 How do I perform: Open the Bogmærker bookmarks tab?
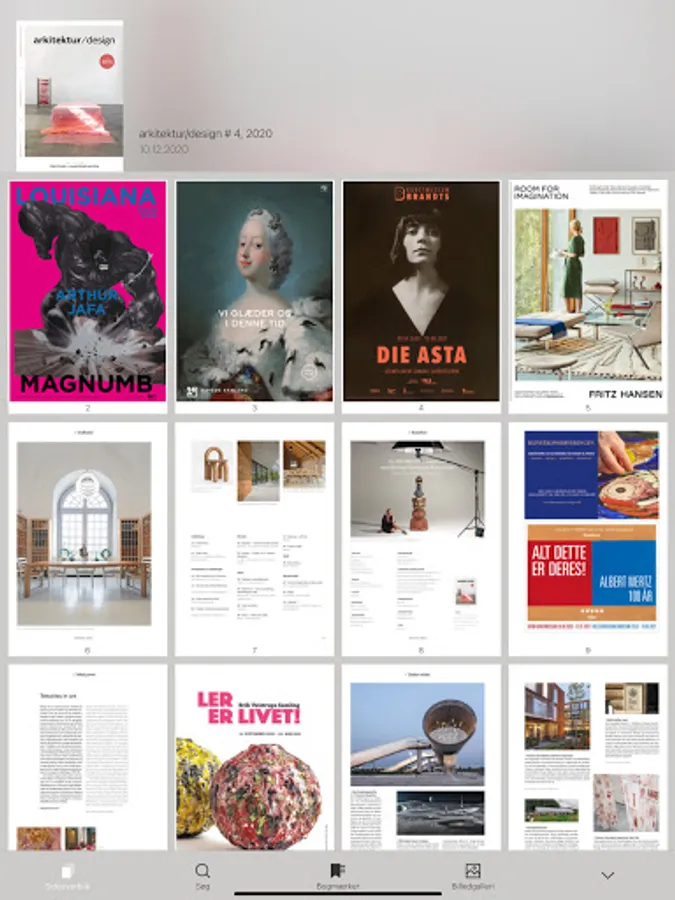338,876
